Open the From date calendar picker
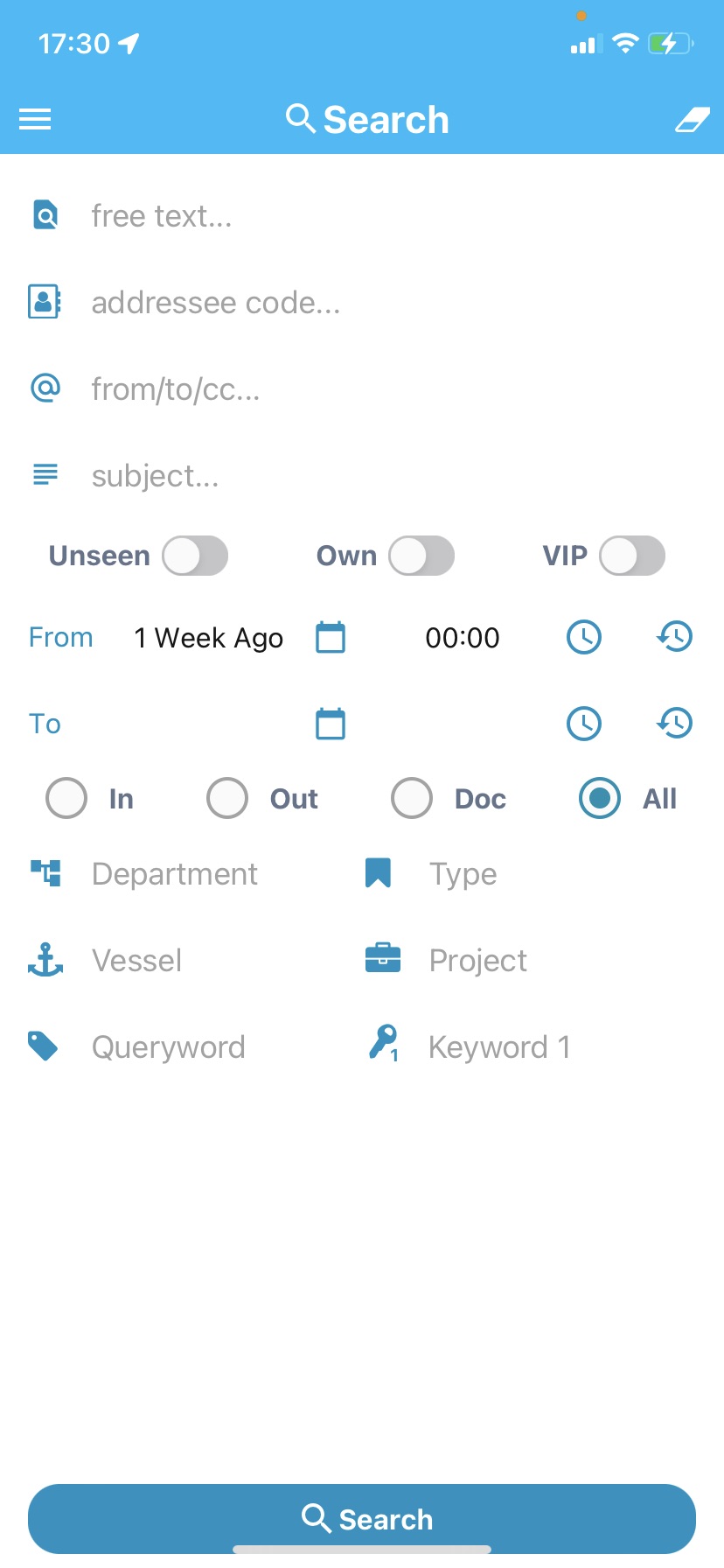 [331, 637]
